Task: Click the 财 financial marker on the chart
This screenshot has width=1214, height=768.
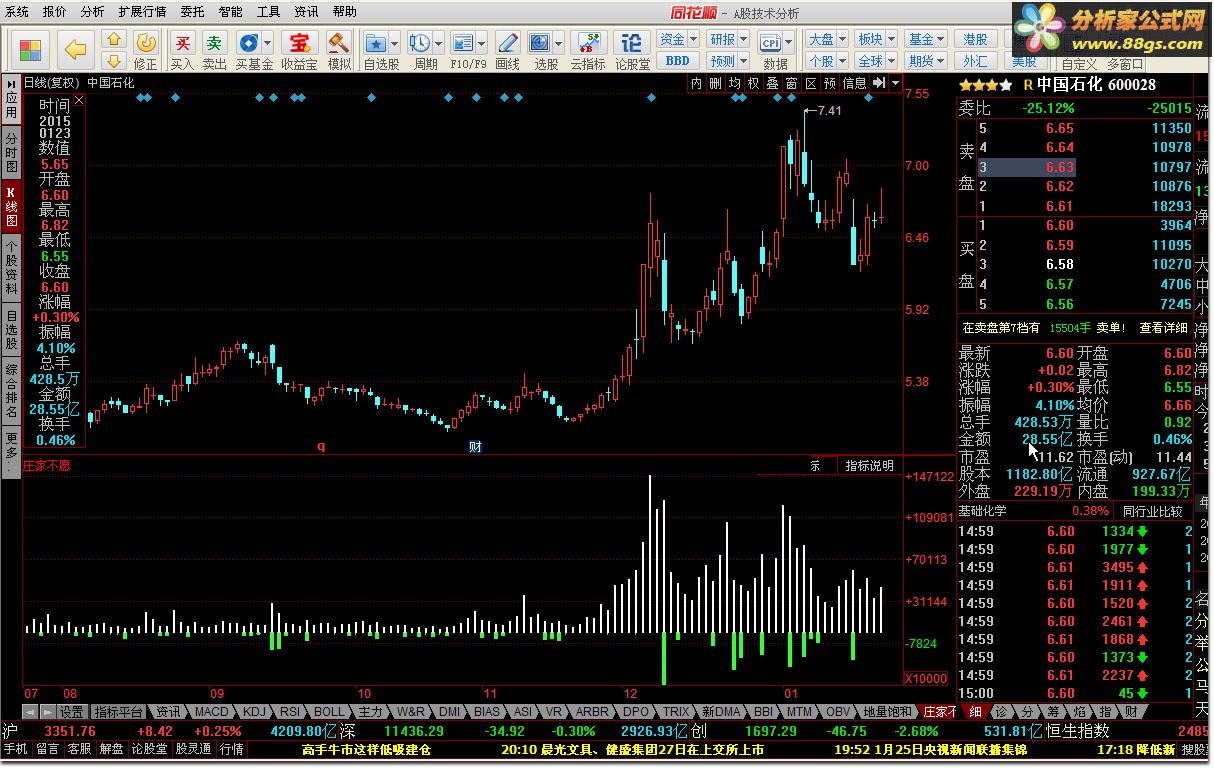Action: (x=475, y=447)
